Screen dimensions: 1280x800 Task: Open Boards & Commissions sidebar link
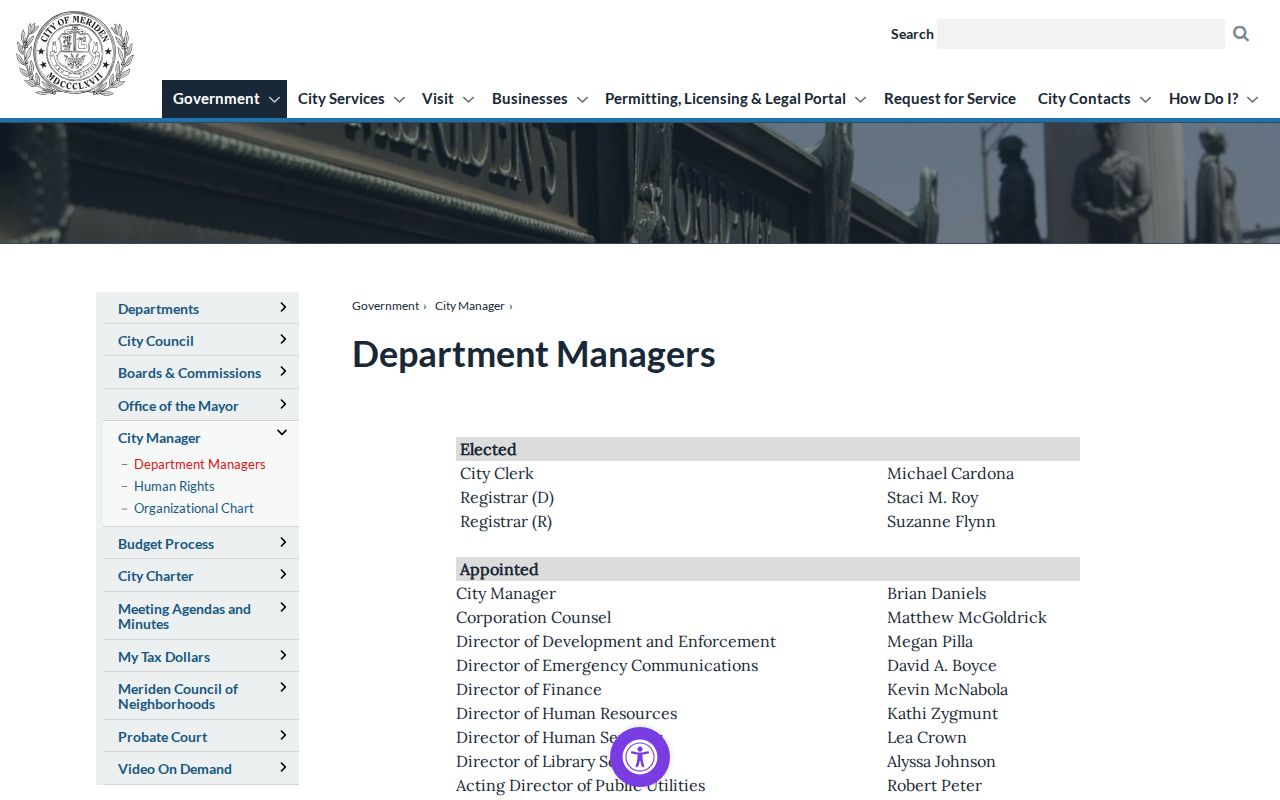point(189,373)
